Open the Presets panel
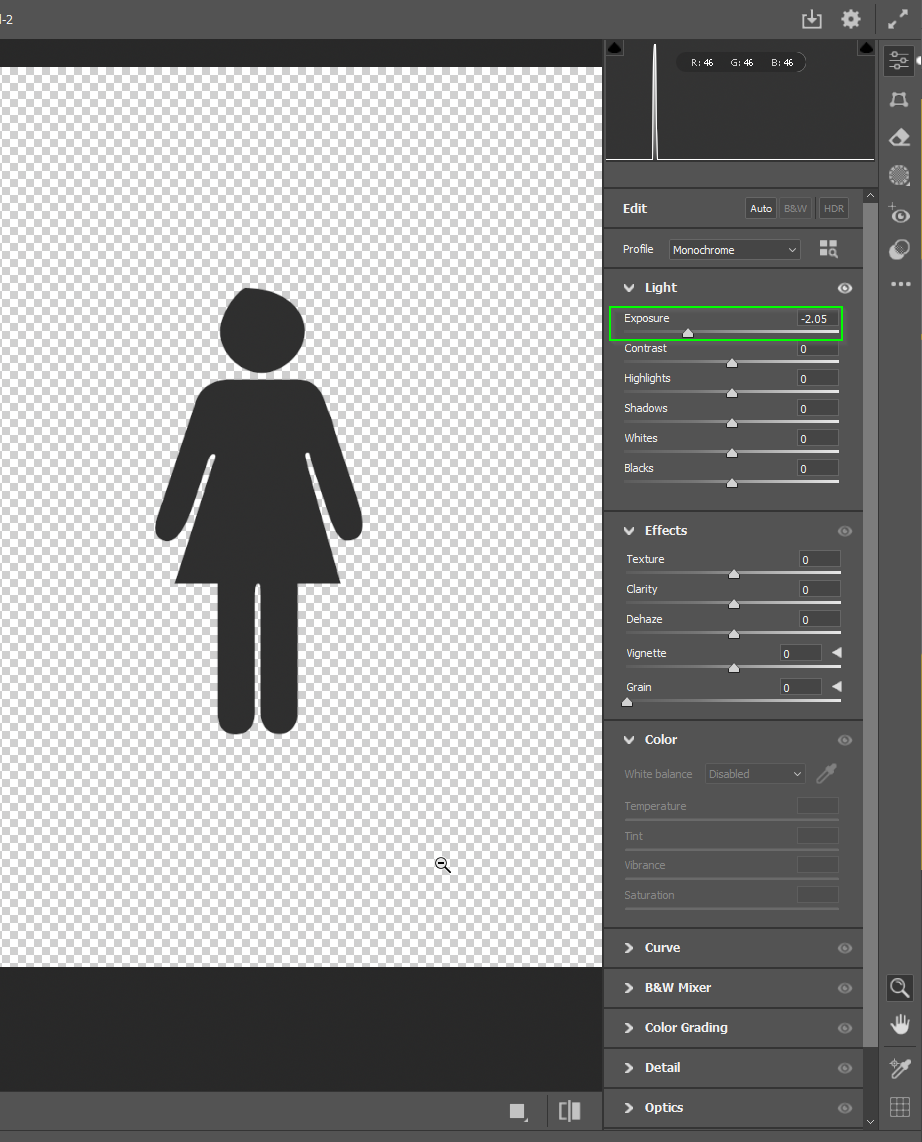The width and height of the screenshot is (922, 1142). pyautogui.click(x=898, y=249)
